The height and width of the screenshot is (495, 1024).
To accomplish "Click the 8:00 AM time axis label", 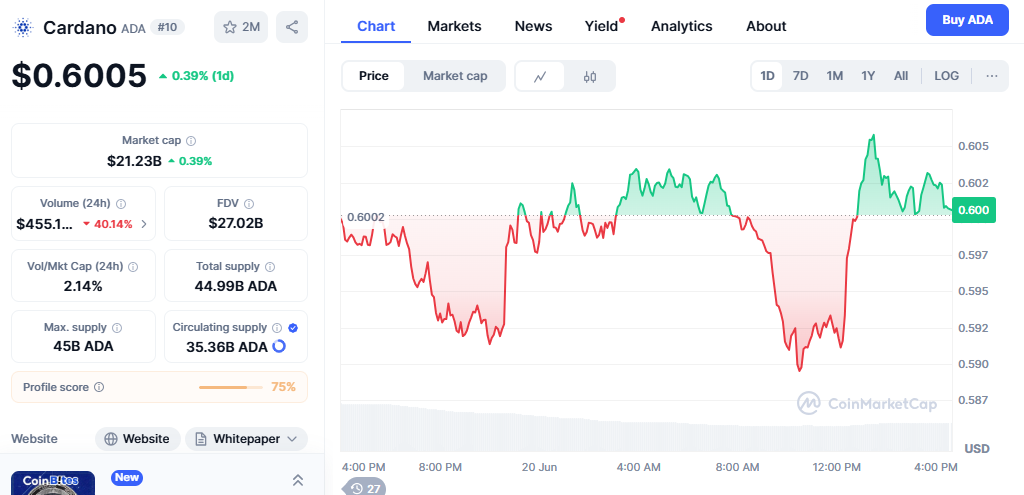I will click(737, 467).
